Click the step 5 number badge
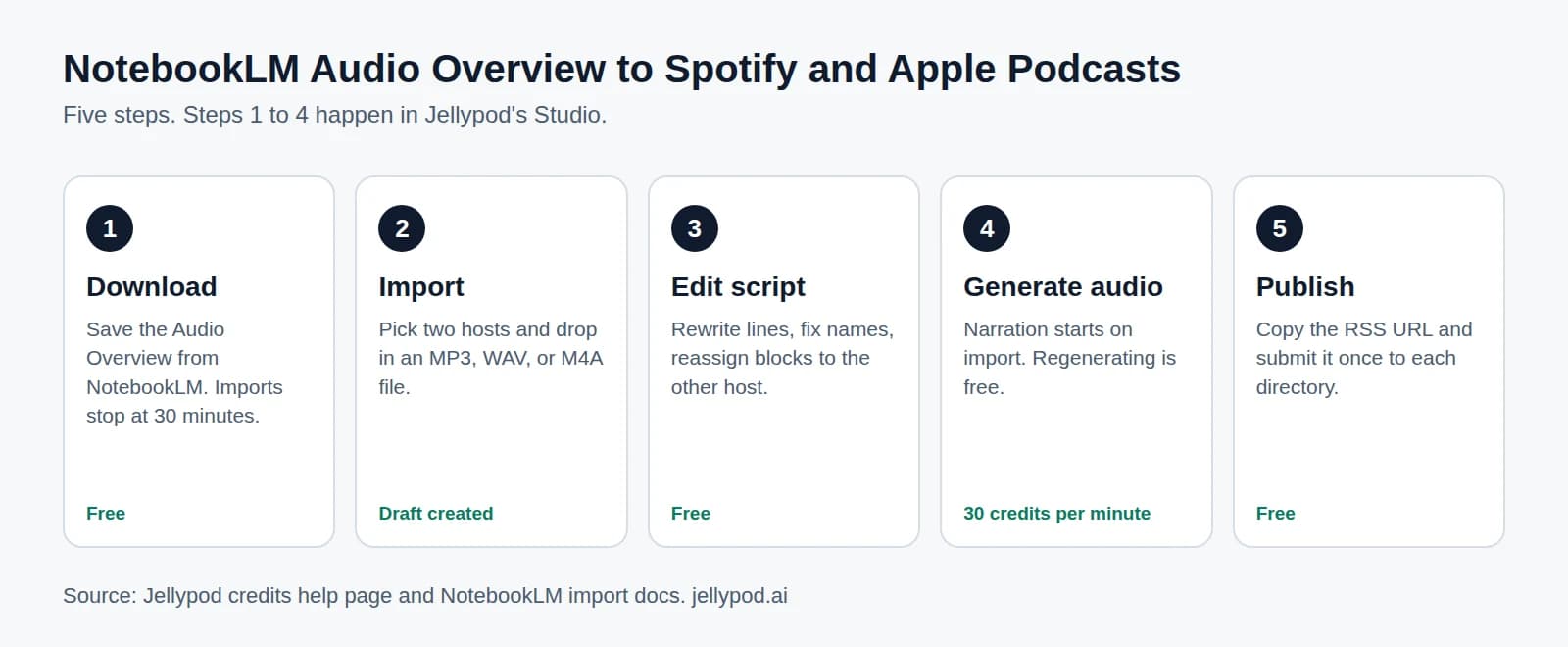 point(1280,228)
